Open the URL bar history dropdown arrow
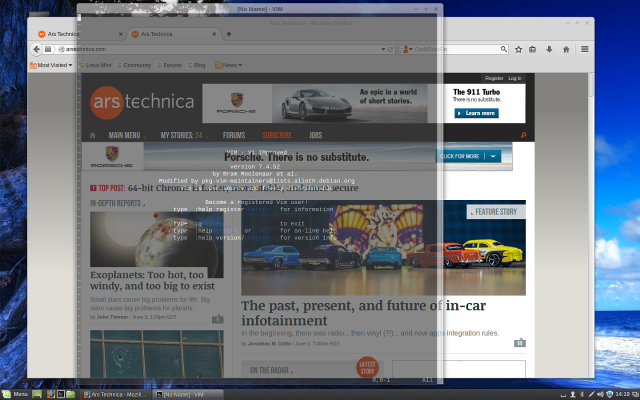Screen dimensions: 640x400 (x=383, y=49)
